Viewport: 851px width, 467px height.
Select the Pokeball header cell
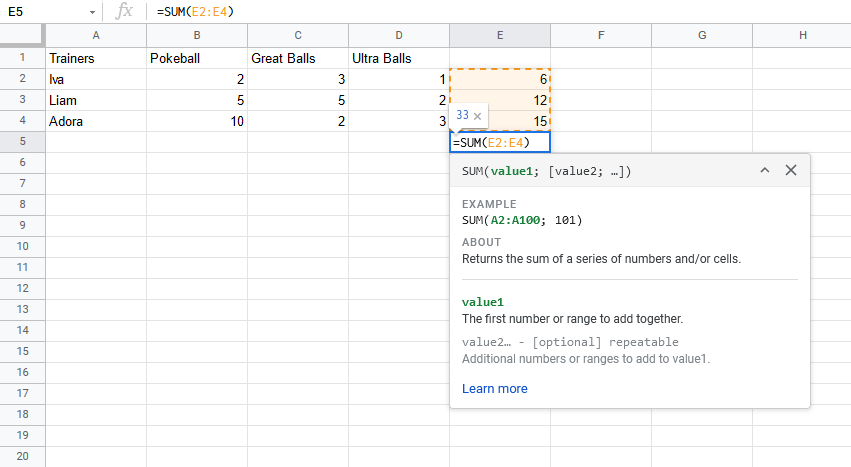197,58
